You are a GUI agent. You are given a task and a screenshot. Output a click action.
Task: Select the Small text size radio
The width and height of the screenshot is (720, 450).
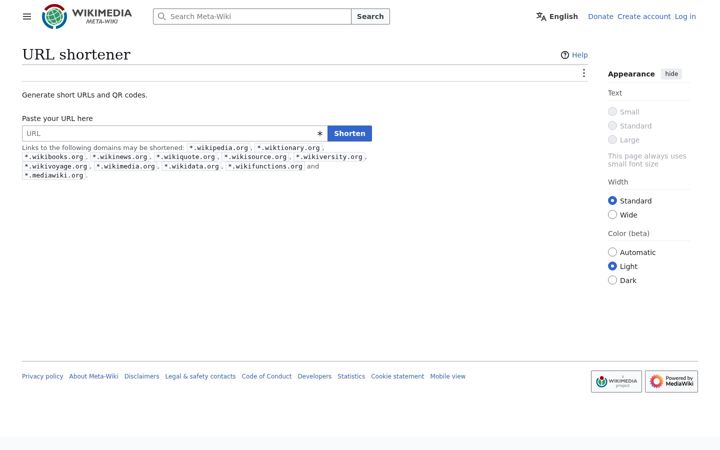[x=612, y=112]
